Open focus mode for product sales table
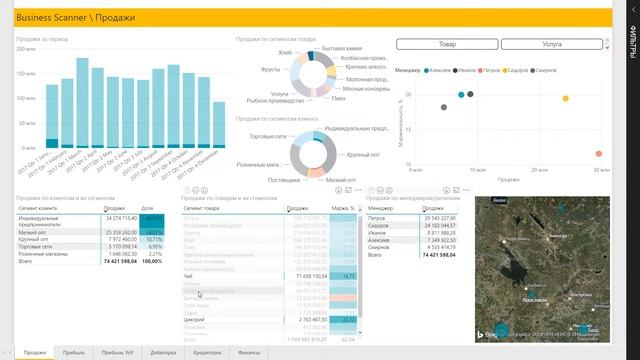The height and width of the screenshot is (360, 640). coord(348,190)
